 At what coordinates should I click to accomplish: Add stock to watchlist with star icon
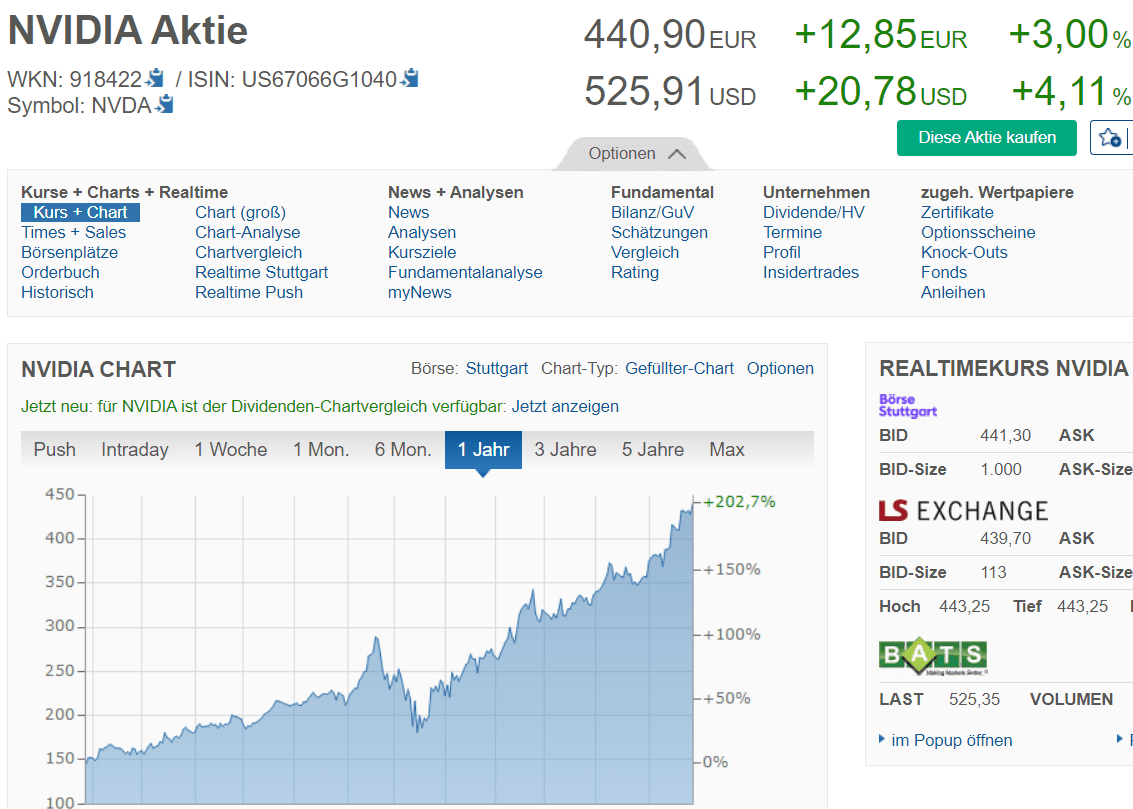pos(1110,137)
